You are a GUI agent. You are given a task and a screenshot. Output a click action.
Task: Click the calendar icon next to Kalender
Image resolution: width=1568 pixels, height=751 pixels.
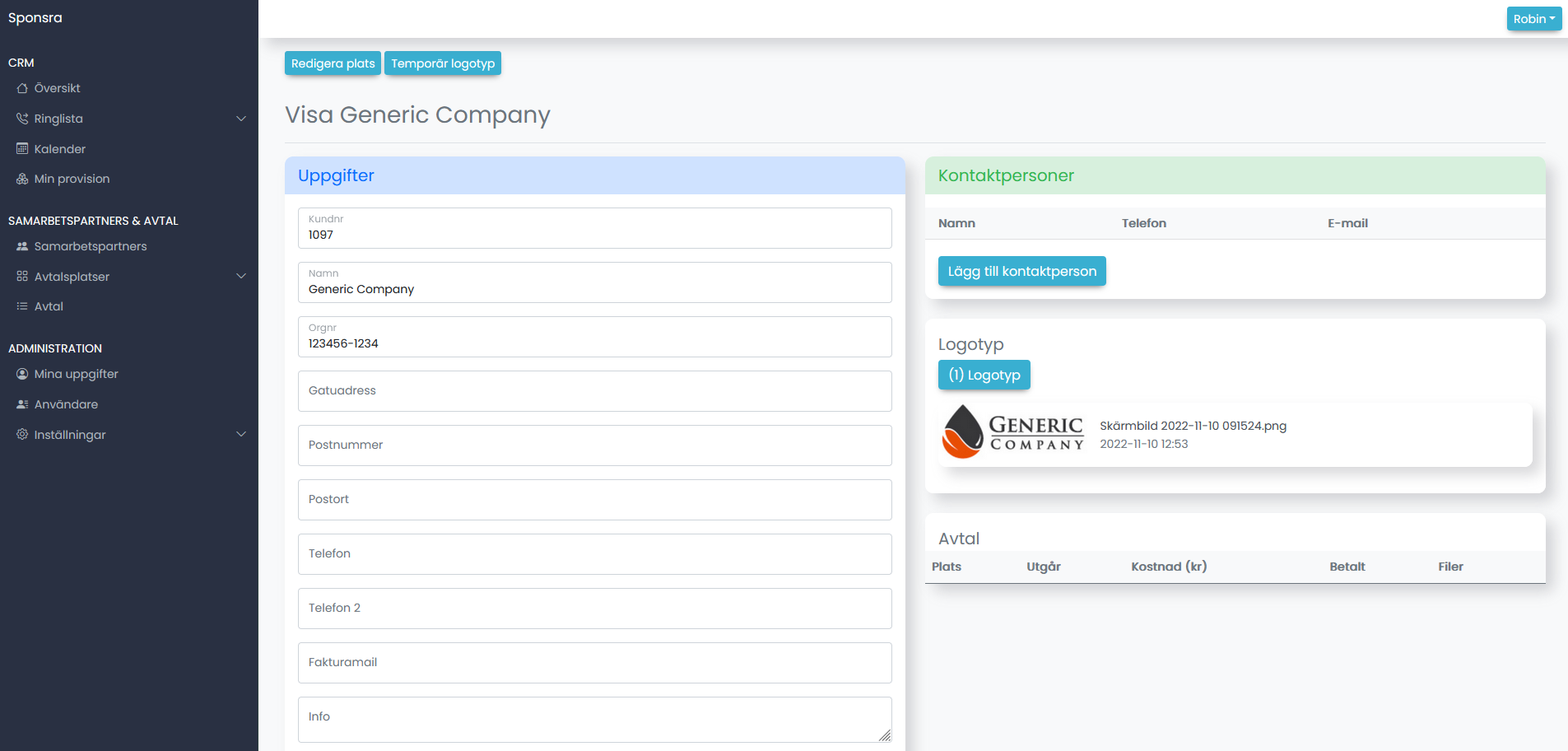pyautogui.click(x=22, y=149)
